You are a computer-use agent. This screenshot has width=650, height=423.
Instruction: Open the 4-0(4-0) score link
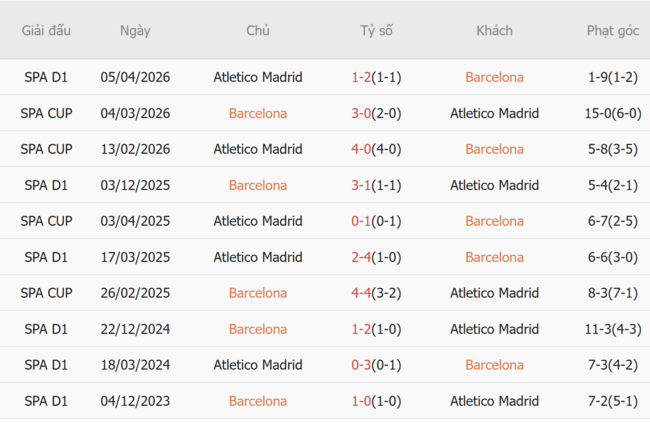click(376, 149)
